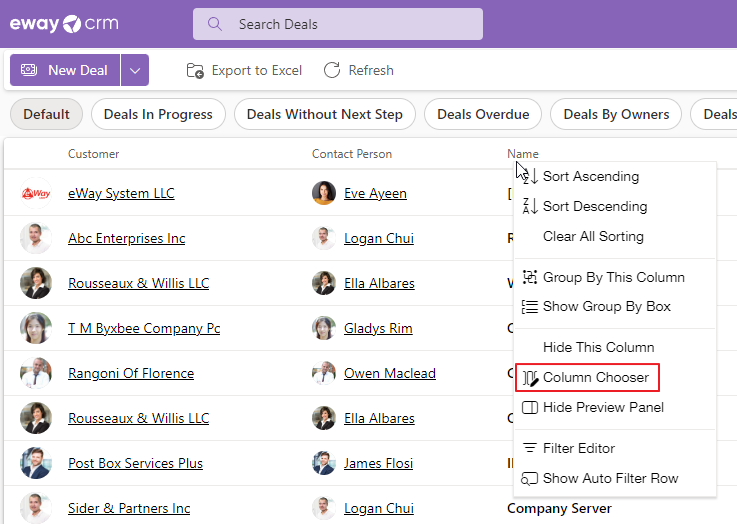Choose Sort Descending from context menu
Viewport: 737px width, 524px height.
(x=615, y=206)
